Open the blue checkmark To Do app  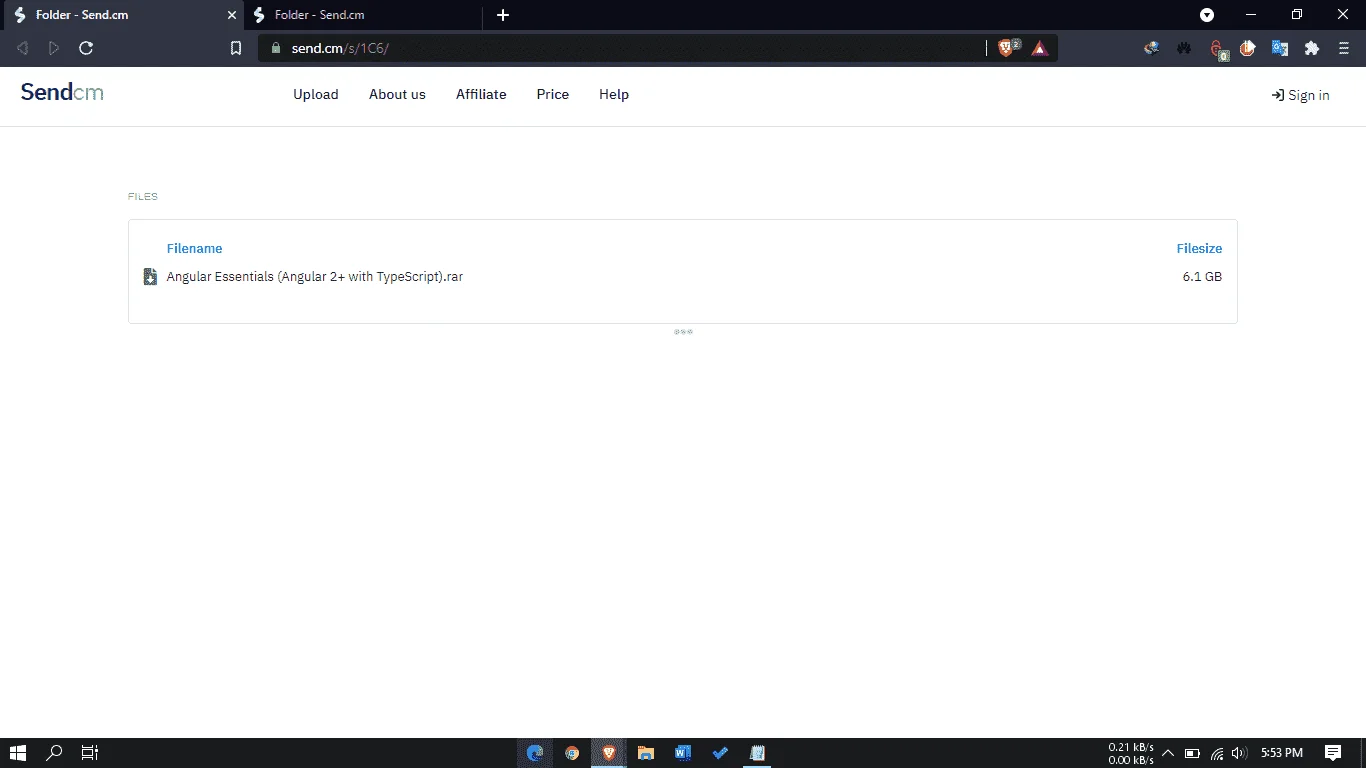pyautogui.click(x=720, y=753)
